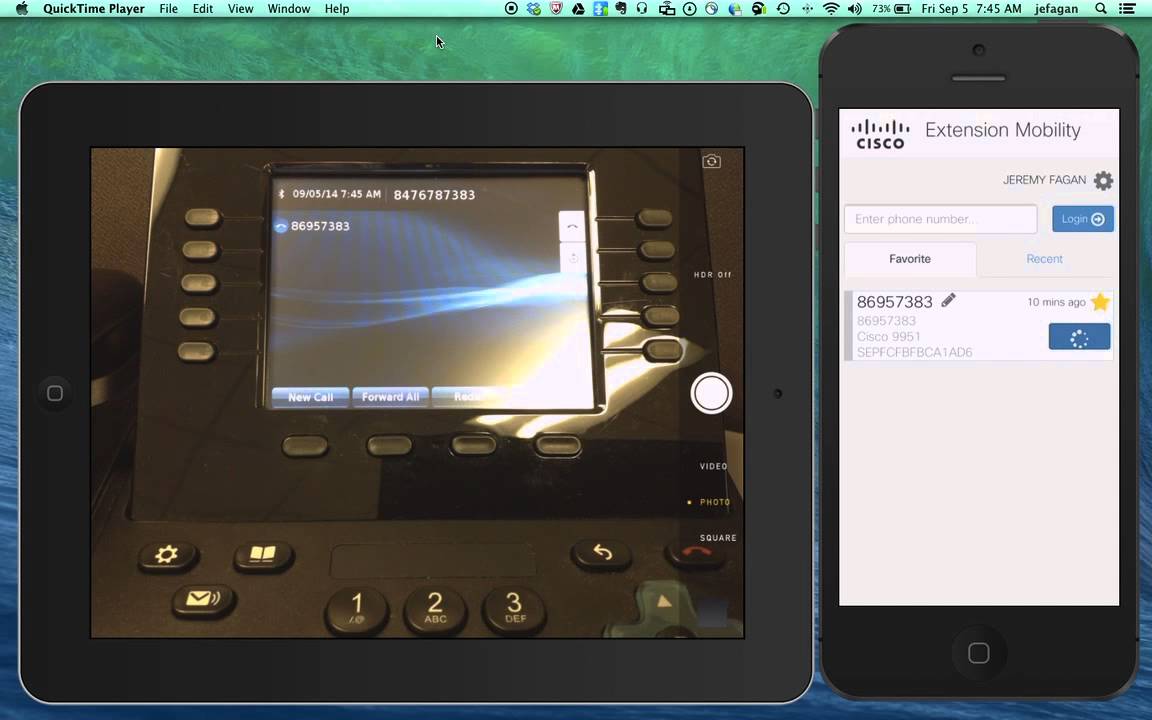
Task: Click the Cisco 9951 device text
Action: [888, 336]
